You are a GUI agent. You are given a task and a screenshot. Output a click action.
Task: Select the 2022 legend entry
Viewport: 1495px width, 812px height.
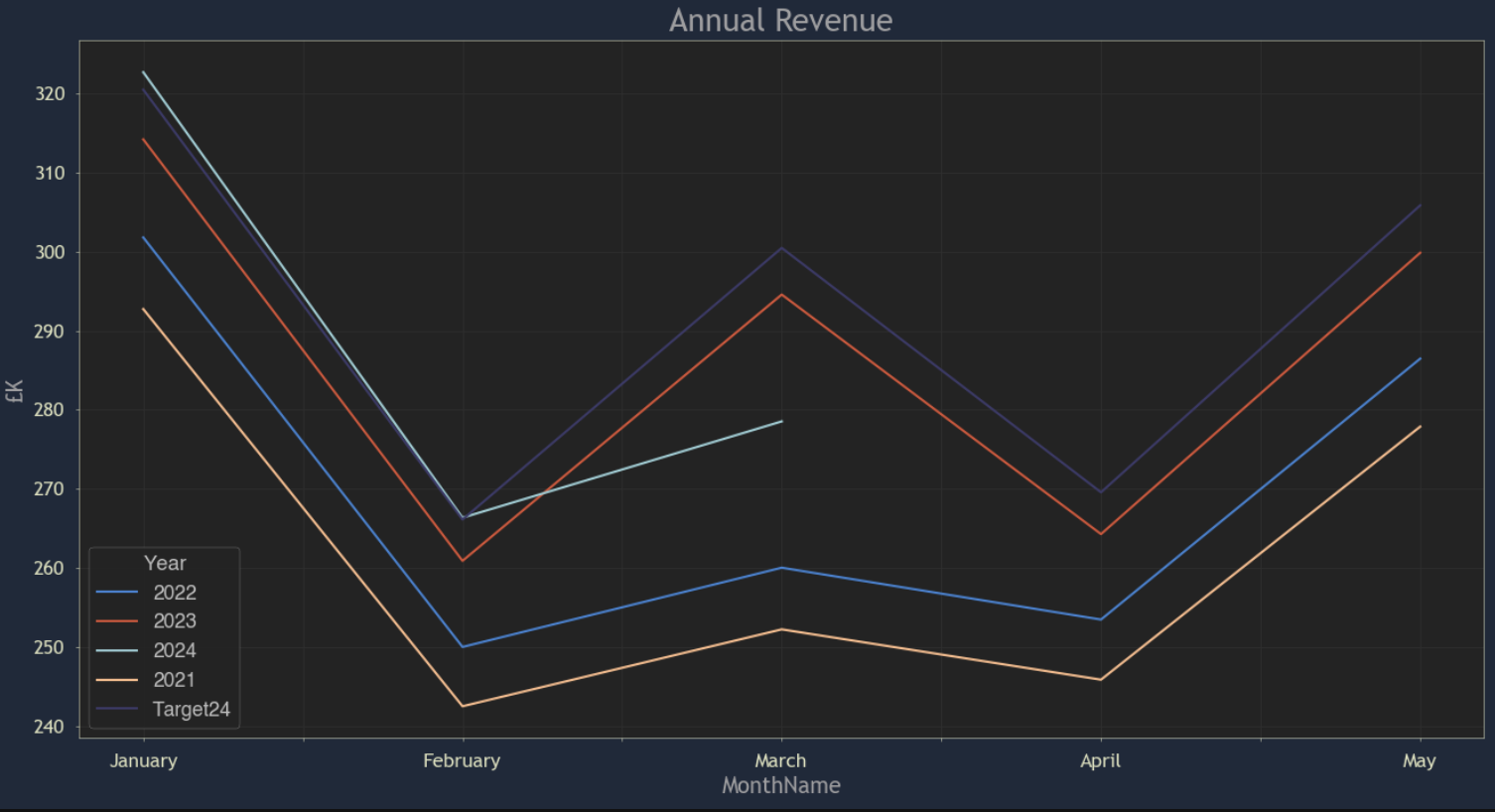[x=147, y=593]
